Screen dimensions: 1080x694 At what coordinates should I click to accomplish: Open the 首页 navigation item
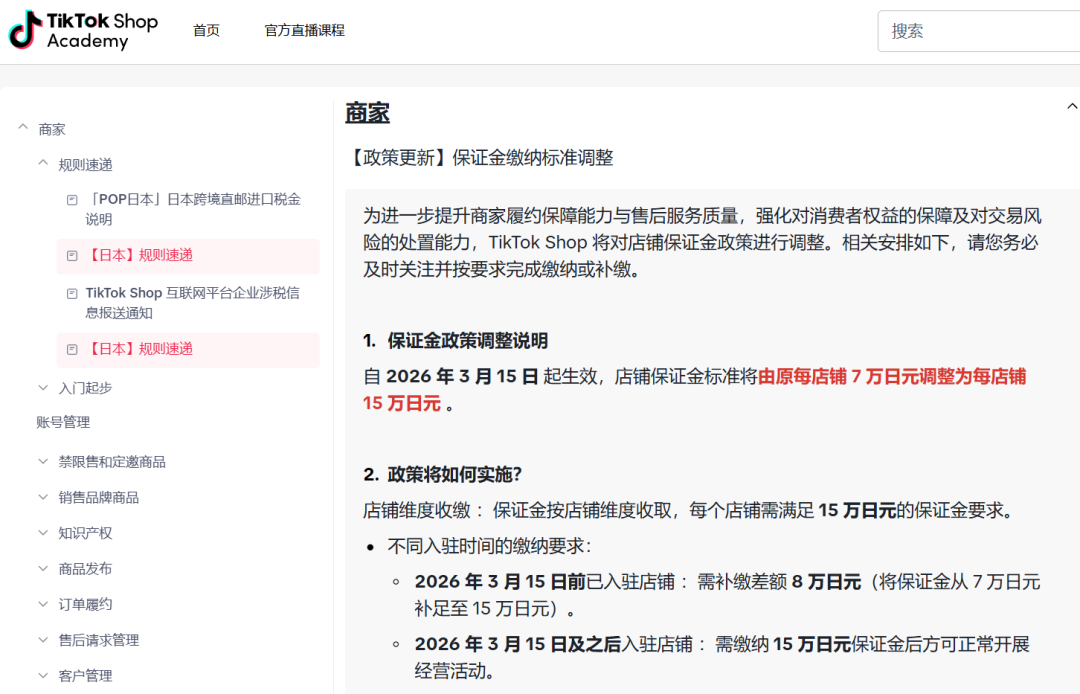pos(206,30)
